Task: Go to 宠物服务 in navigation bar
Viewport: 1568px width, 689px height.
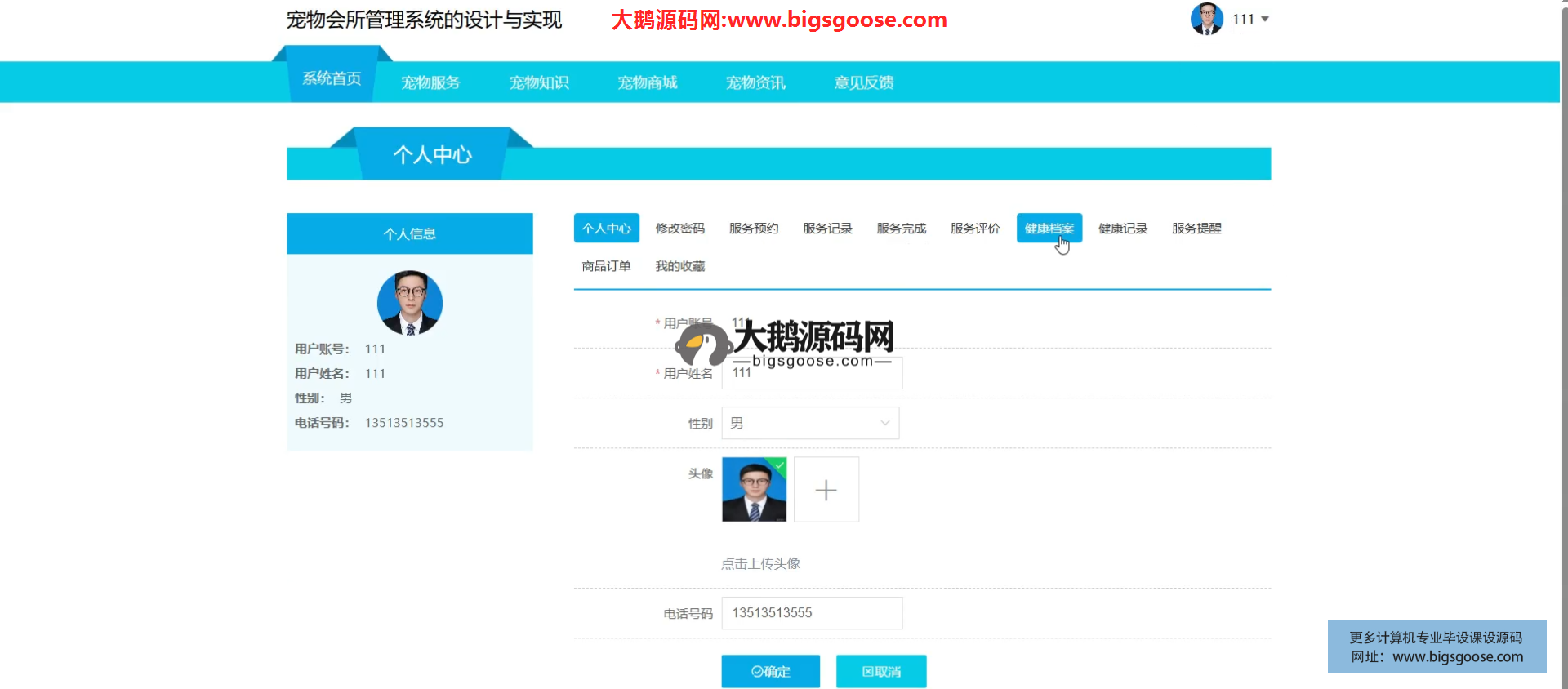Action: (x=430, y=82)
